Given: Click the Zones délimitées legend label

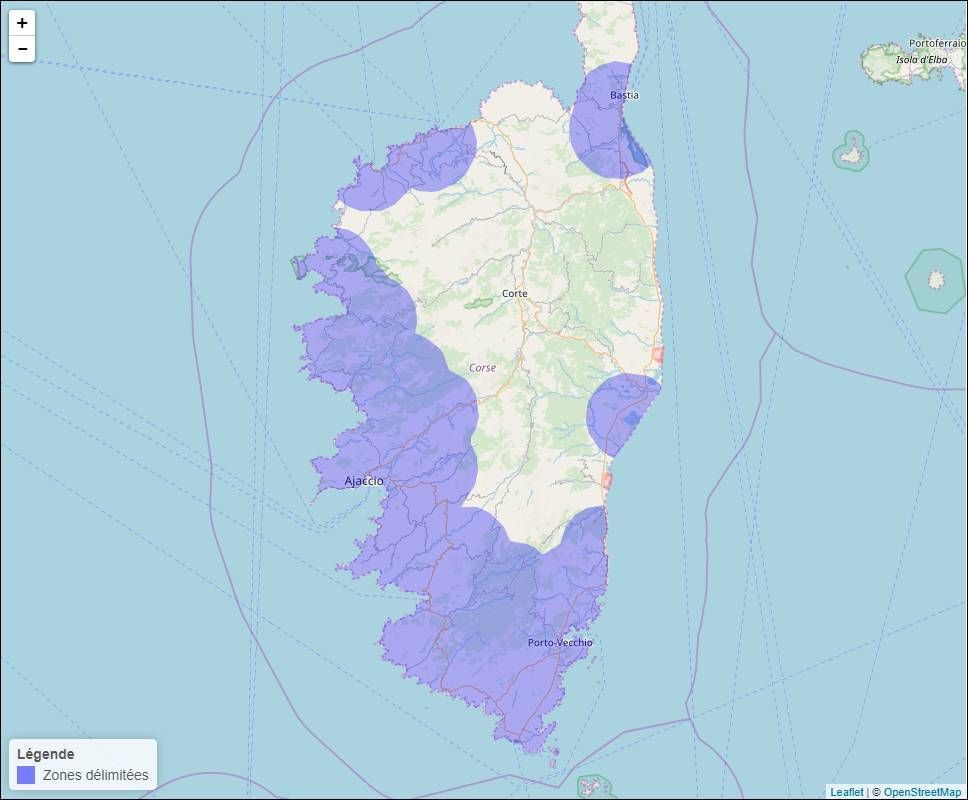Looking at the screenshot, I should point(96,775).
